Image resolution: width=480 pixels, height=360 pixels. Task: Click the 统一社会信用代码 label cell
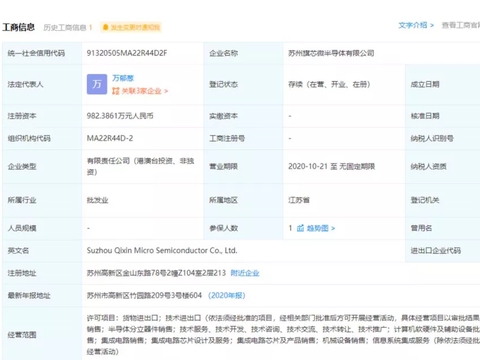coord(42,53)
